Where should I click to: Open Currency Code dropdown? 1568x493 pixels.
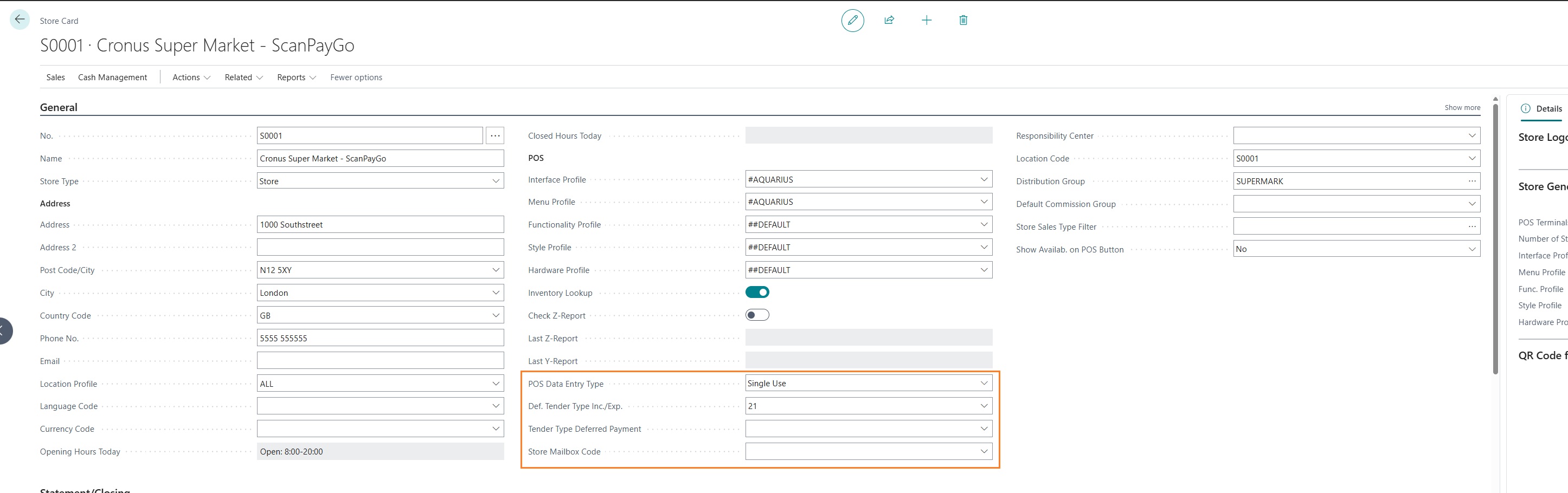(496, 429)
